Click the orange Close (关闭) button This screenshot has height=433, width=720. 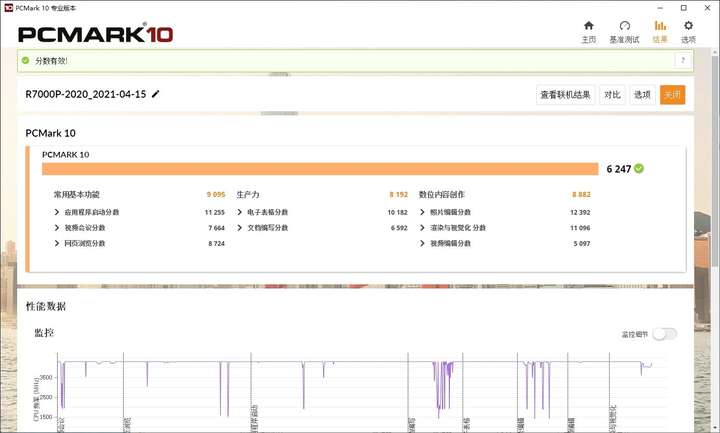[x=672, y=95]
